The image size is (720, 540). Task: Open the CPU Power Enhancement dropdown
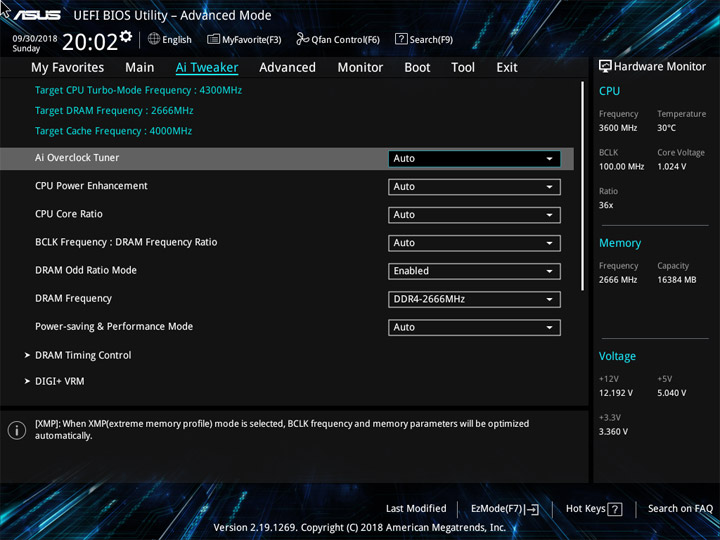click(x=474, y=187)
